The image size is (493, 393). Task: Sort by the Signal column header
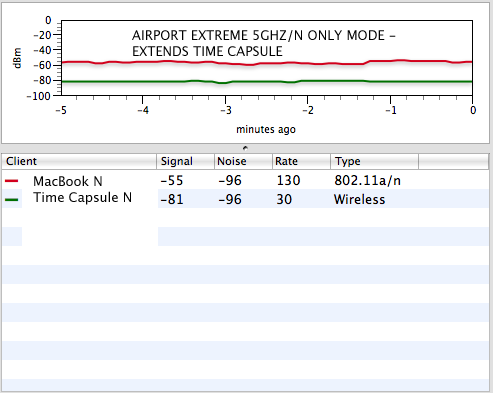point(185,161)
